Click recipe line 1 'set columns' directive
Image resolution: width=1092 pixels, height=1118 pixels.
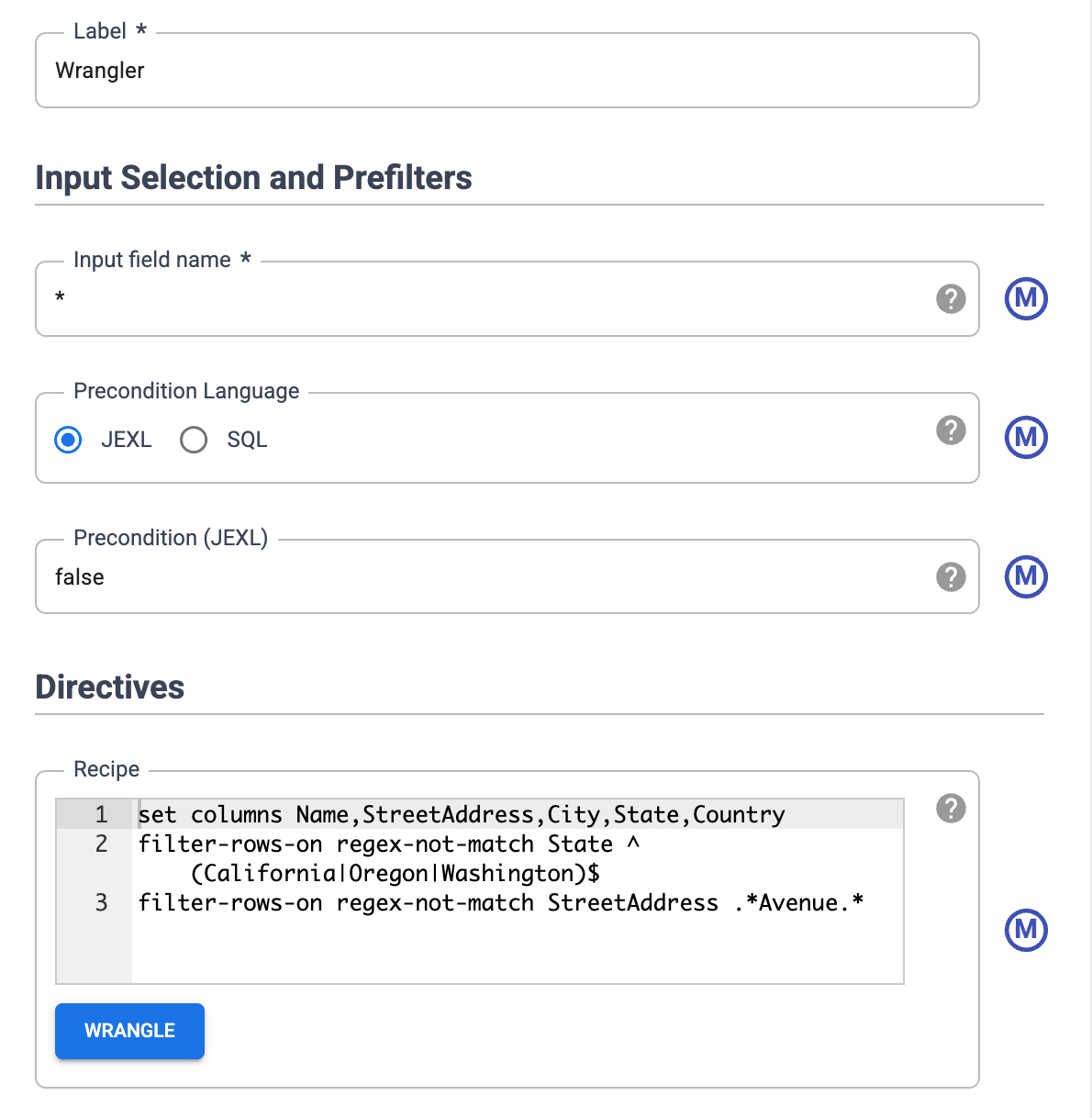(459, 814)
